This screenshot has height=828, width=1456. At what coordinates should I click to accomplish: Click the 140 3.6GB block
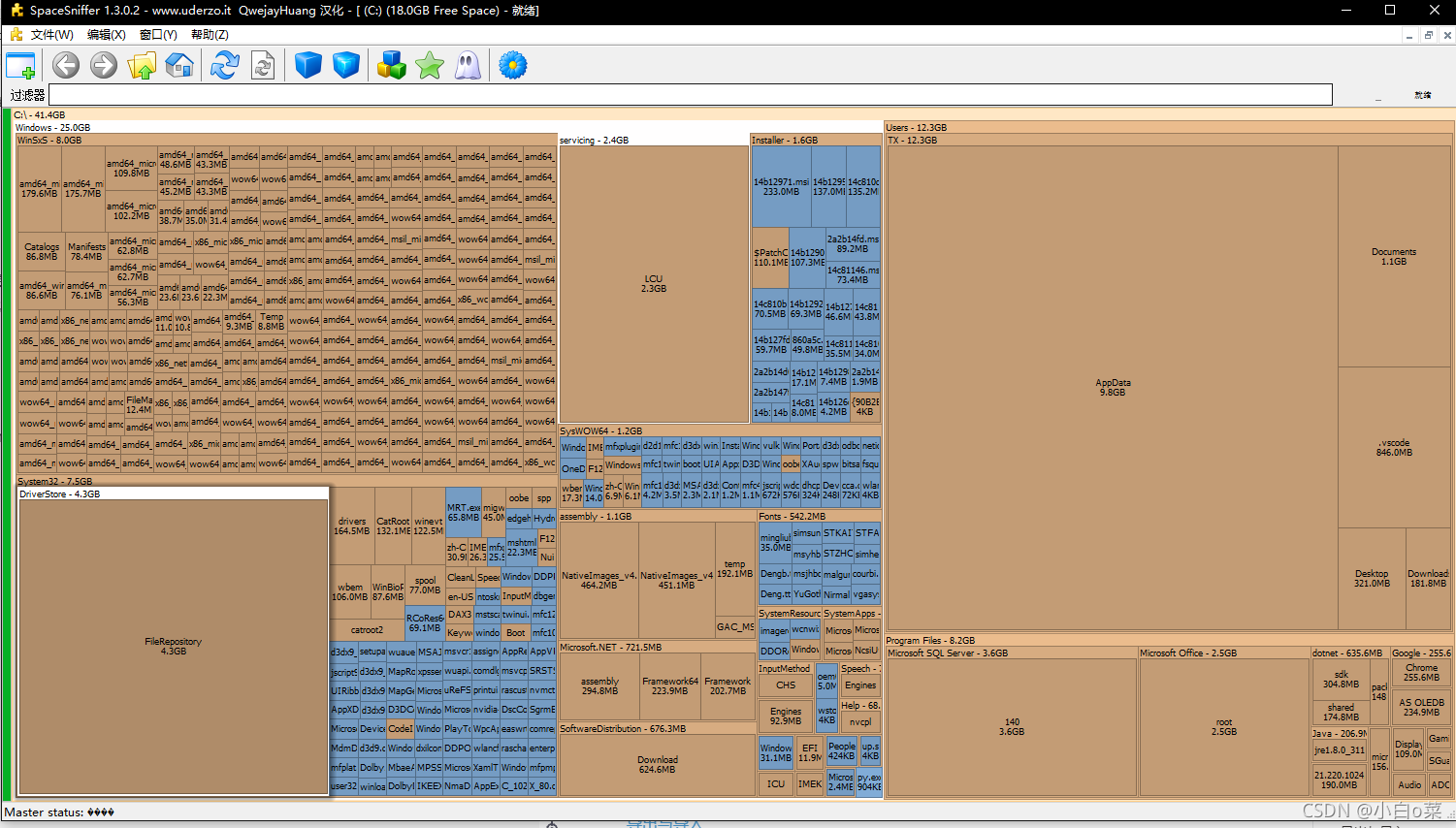pos(1012,727)
